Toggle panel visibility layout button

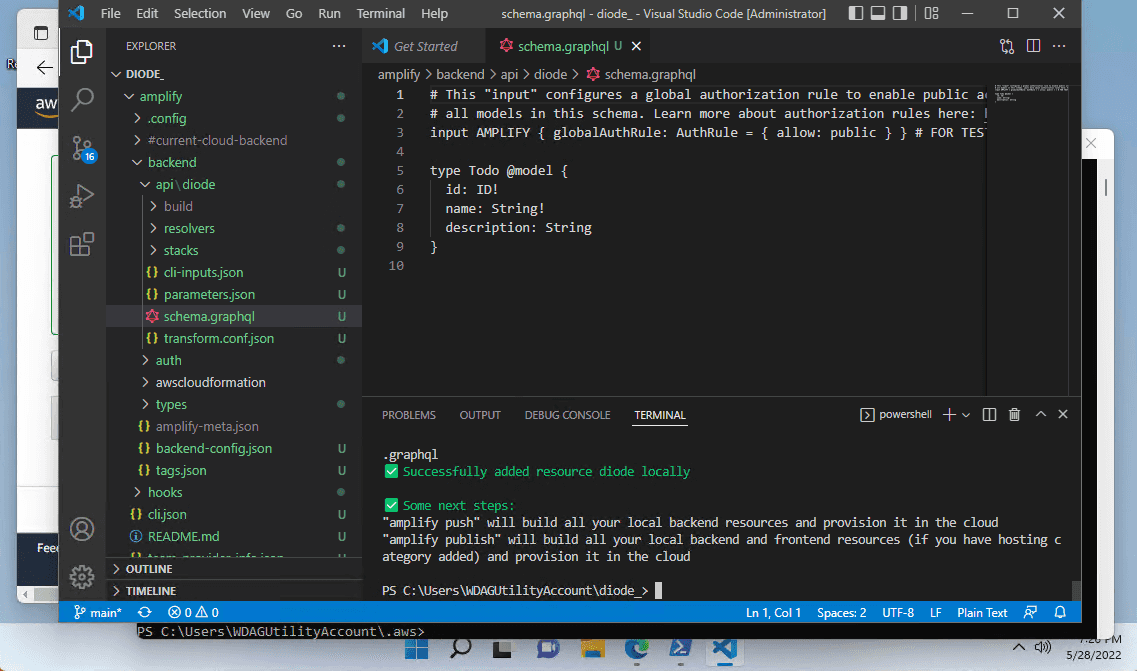coord(878,13)
